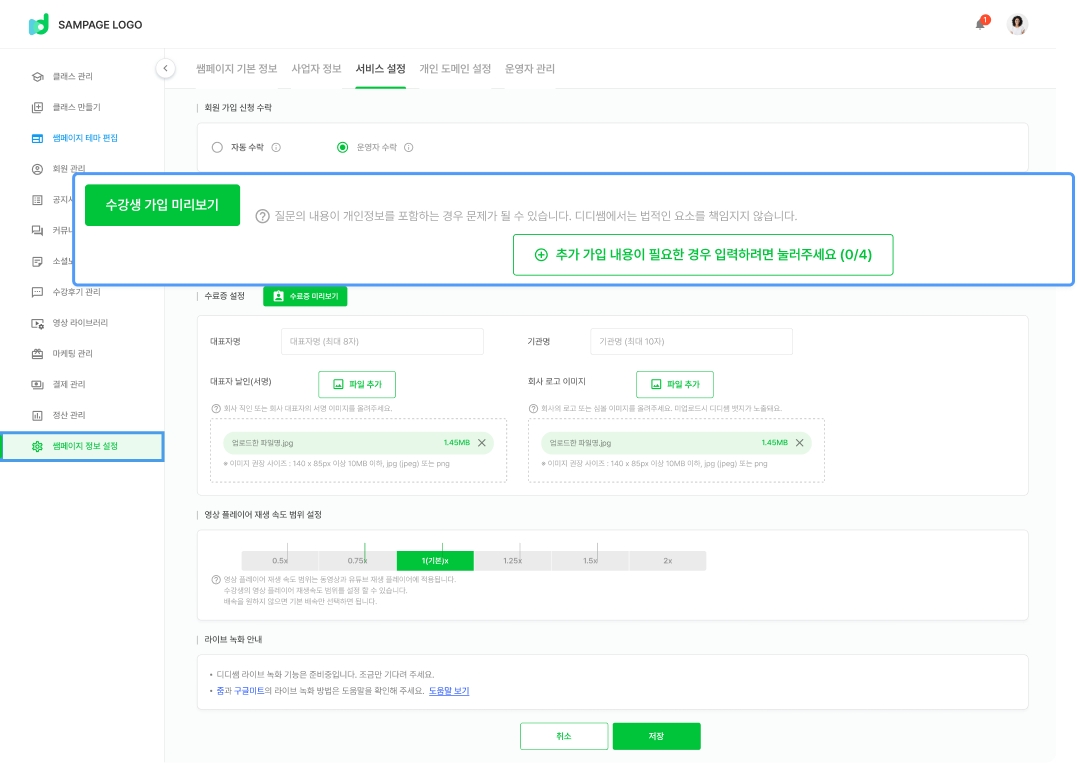The height and width of the screenshot is (763, 1078).
Task: Select the 운영자 수락 radio option
Action: point(343,147)
